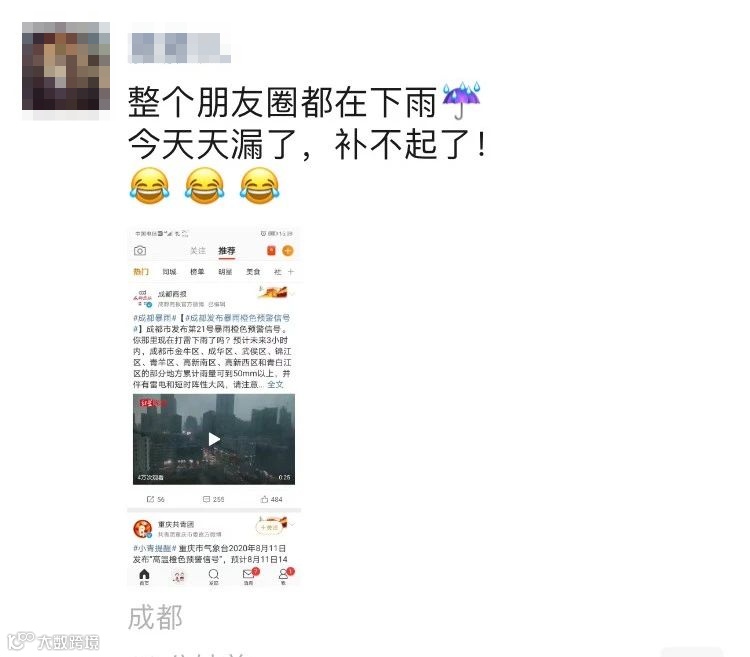The width and height of the screenshot is (750, 657).
Task: Click the repost icon showing 56
Action: pos(151,499)
